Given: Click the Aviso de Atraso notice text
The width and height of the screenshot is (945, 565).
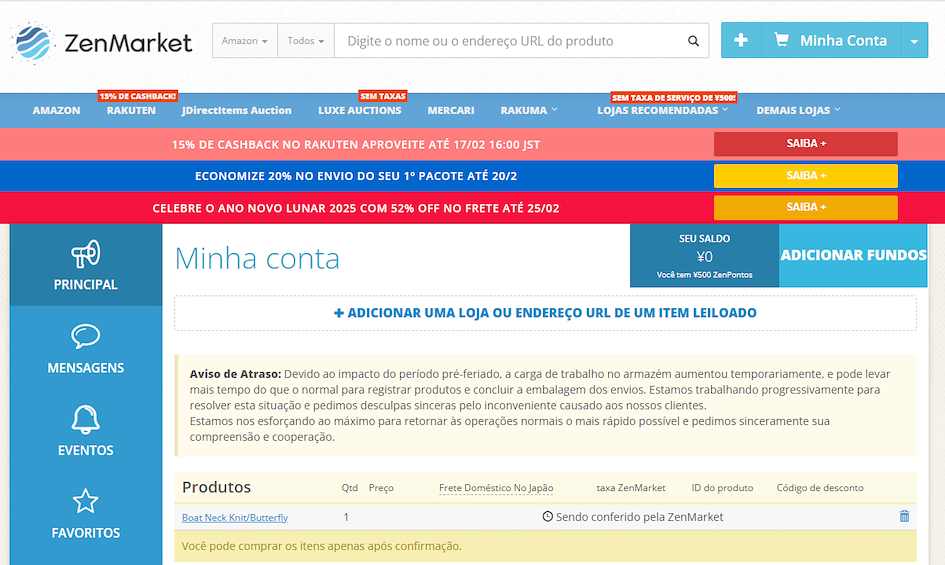Looking at the screenshot, I should point(545,405).
